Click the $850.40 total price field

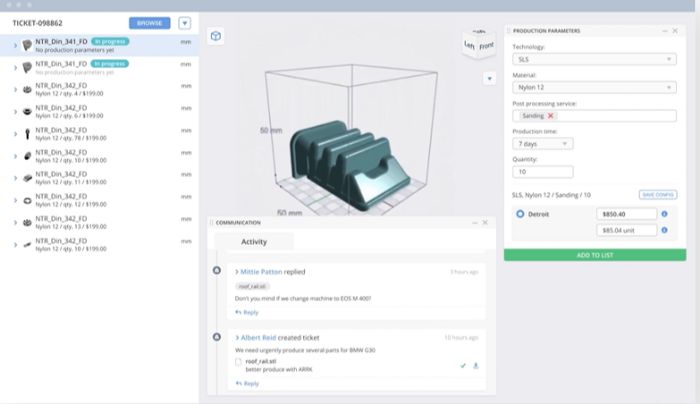626,214
